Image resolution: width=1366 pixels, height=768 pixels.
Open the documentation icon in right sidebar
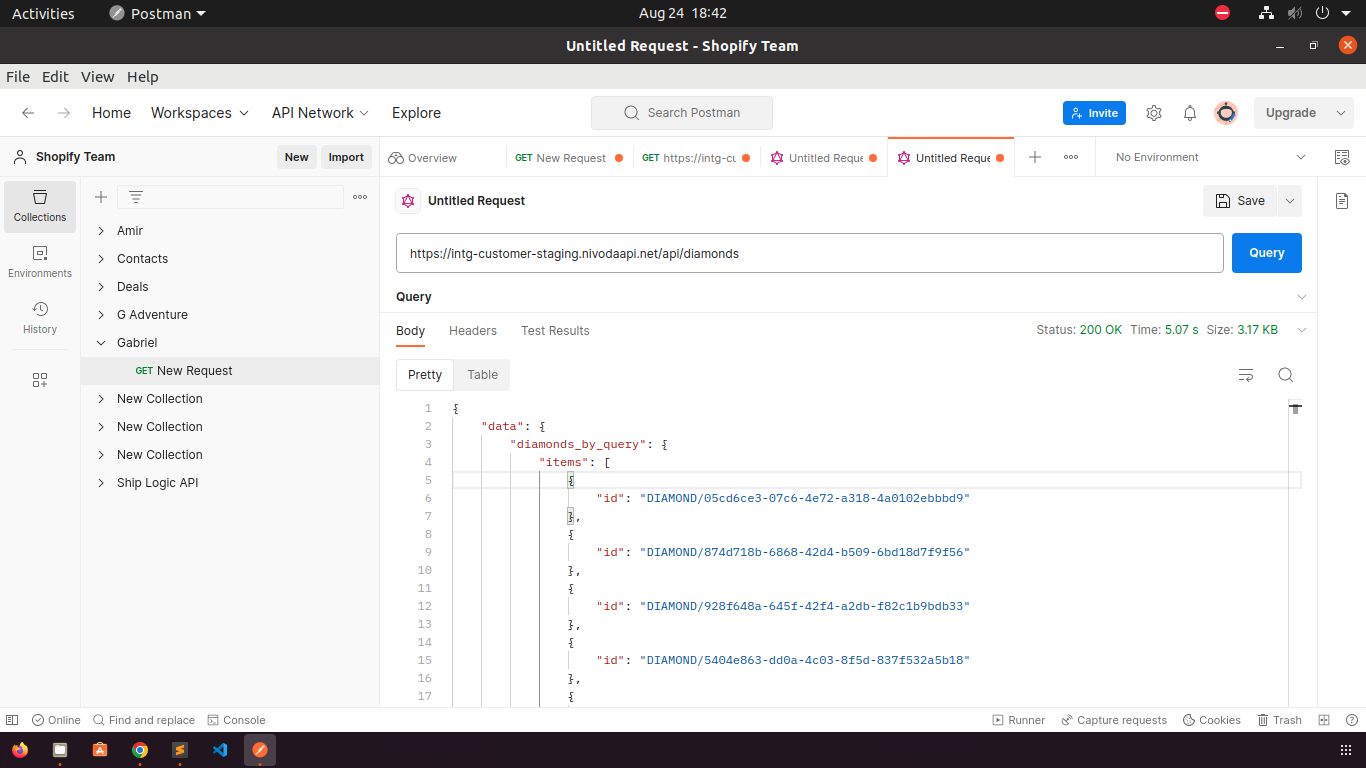click(1342, 201)
